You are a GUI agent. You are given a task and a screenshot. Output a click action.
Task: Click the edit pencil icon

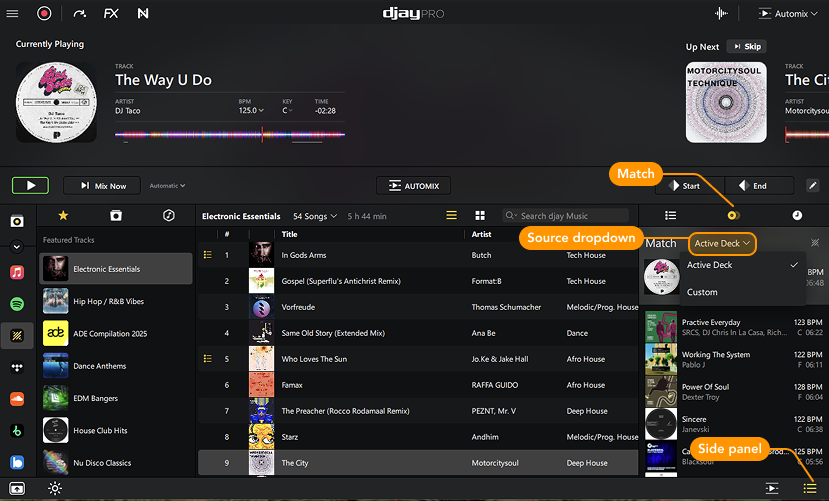pos(813,185)
